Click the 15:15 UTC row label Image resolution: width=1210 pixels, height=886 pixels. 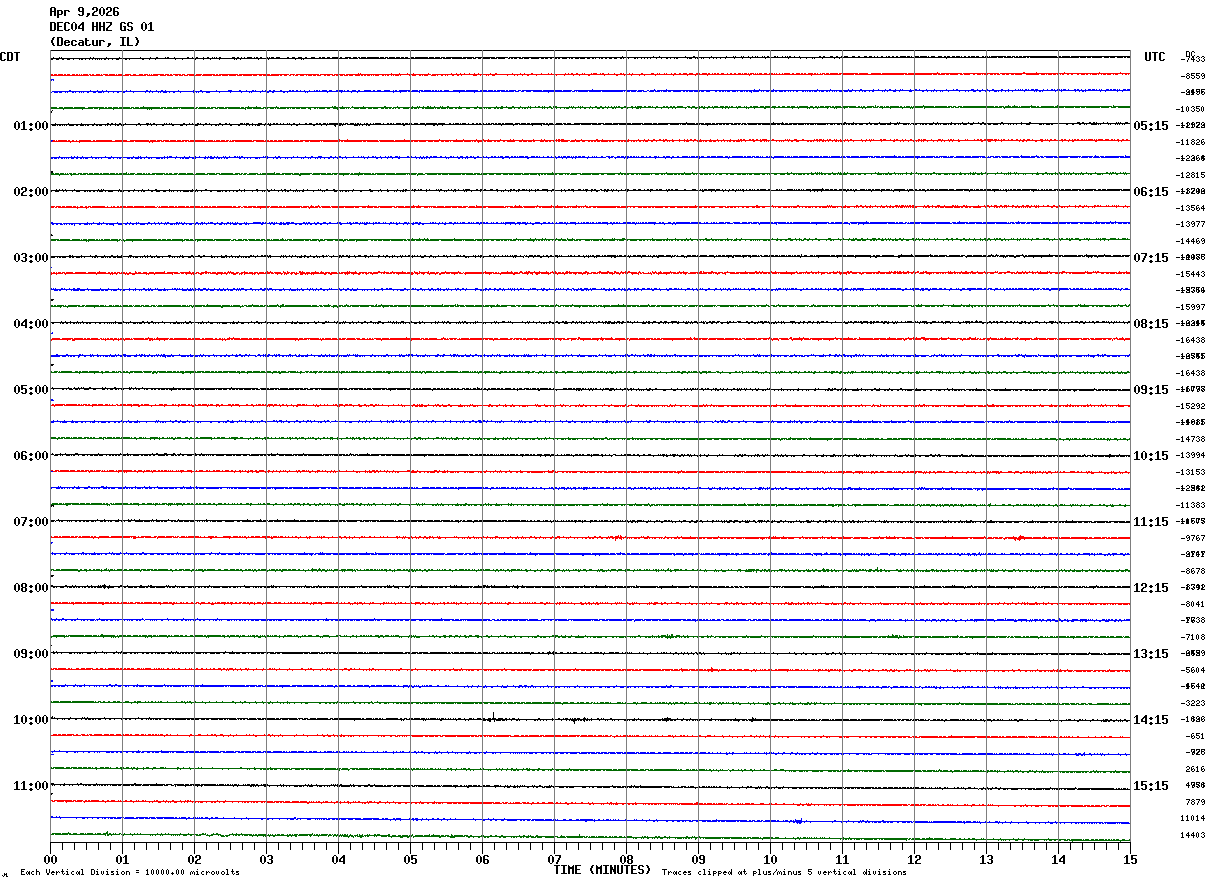click(1151, 786)
